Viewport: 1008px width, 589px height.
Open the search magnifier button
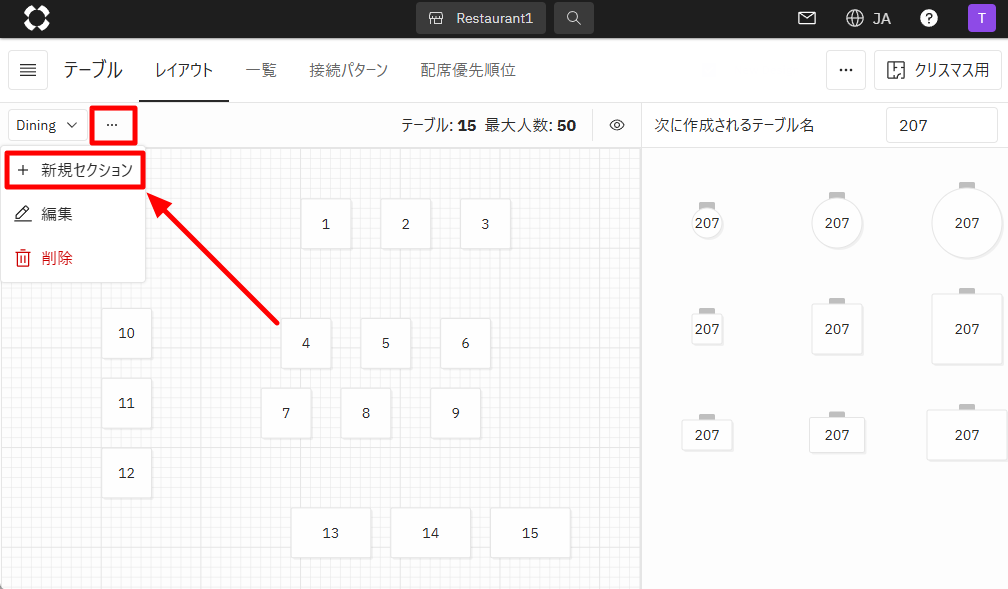pyautogui.click(x=573, y=18)
